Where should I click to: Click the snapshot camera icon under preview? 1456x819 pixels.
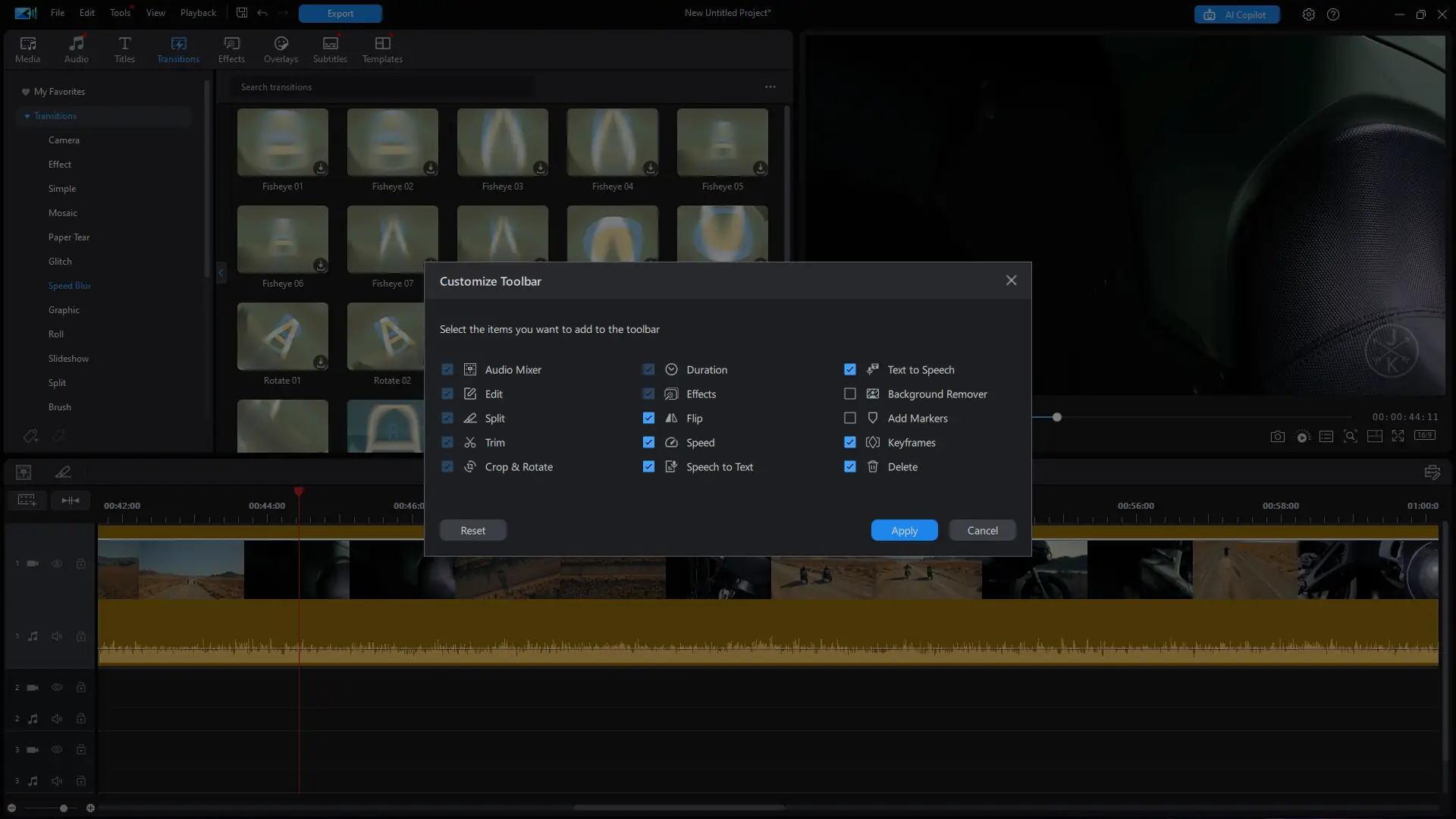1278,437
